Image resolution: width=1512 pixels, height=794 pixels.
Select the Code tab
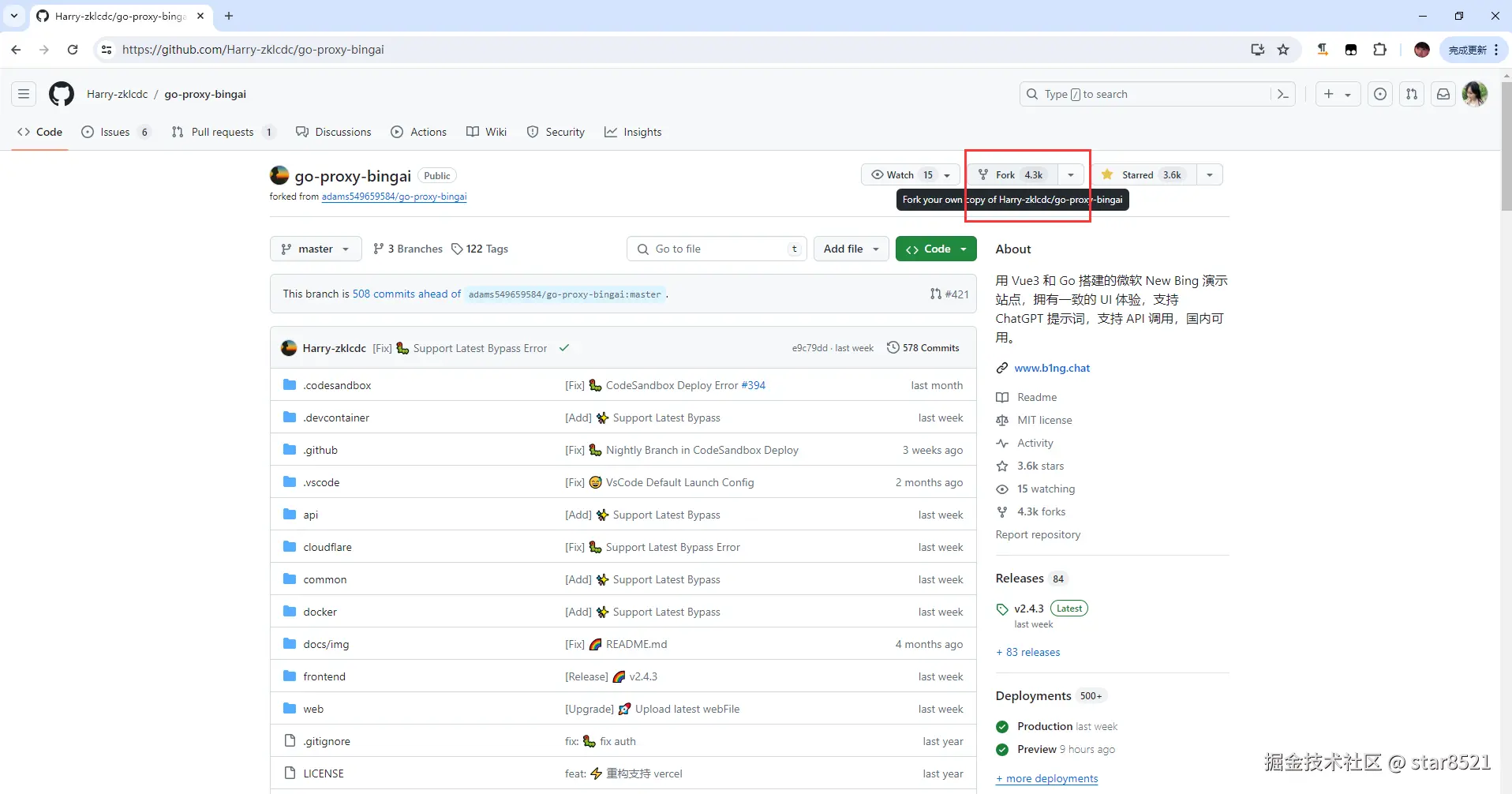[x=39, y=132]
